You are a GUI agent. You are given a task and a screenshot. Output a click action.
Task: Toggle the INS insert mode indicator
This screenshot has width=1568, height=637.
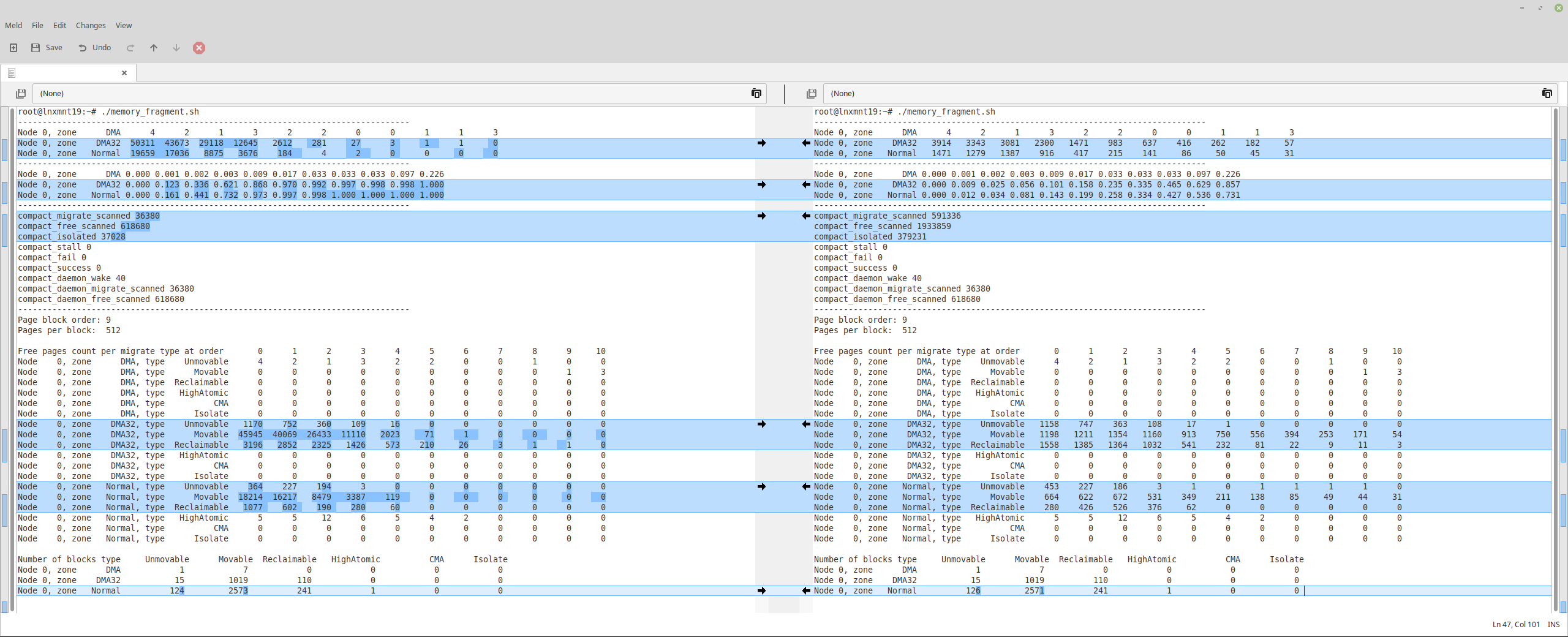[x=1553, y=625]
